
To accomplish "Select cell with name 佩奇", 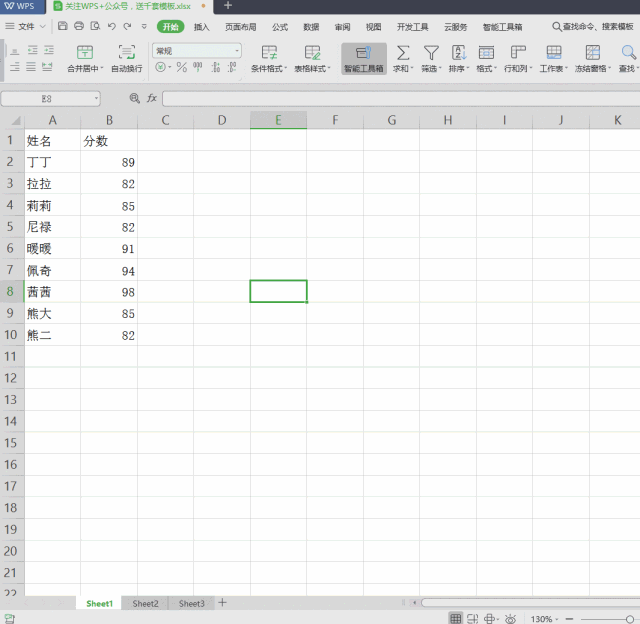I will click(x=52, y=270).
